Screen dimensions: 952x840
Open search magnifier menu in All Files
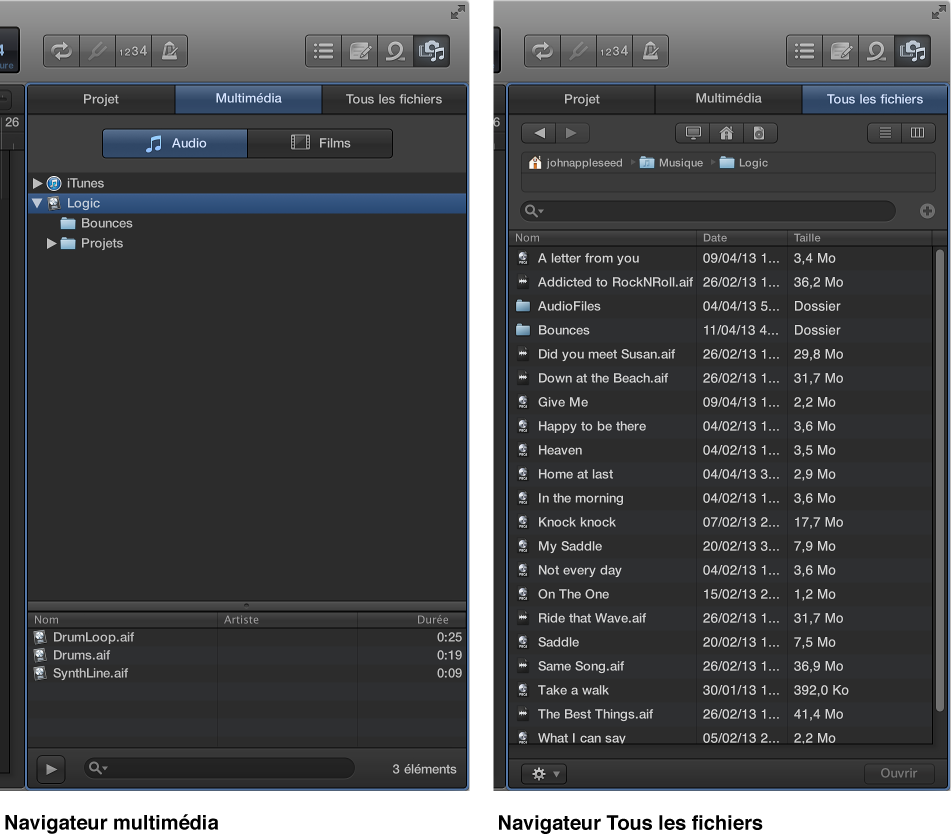(x=534, y=211)
